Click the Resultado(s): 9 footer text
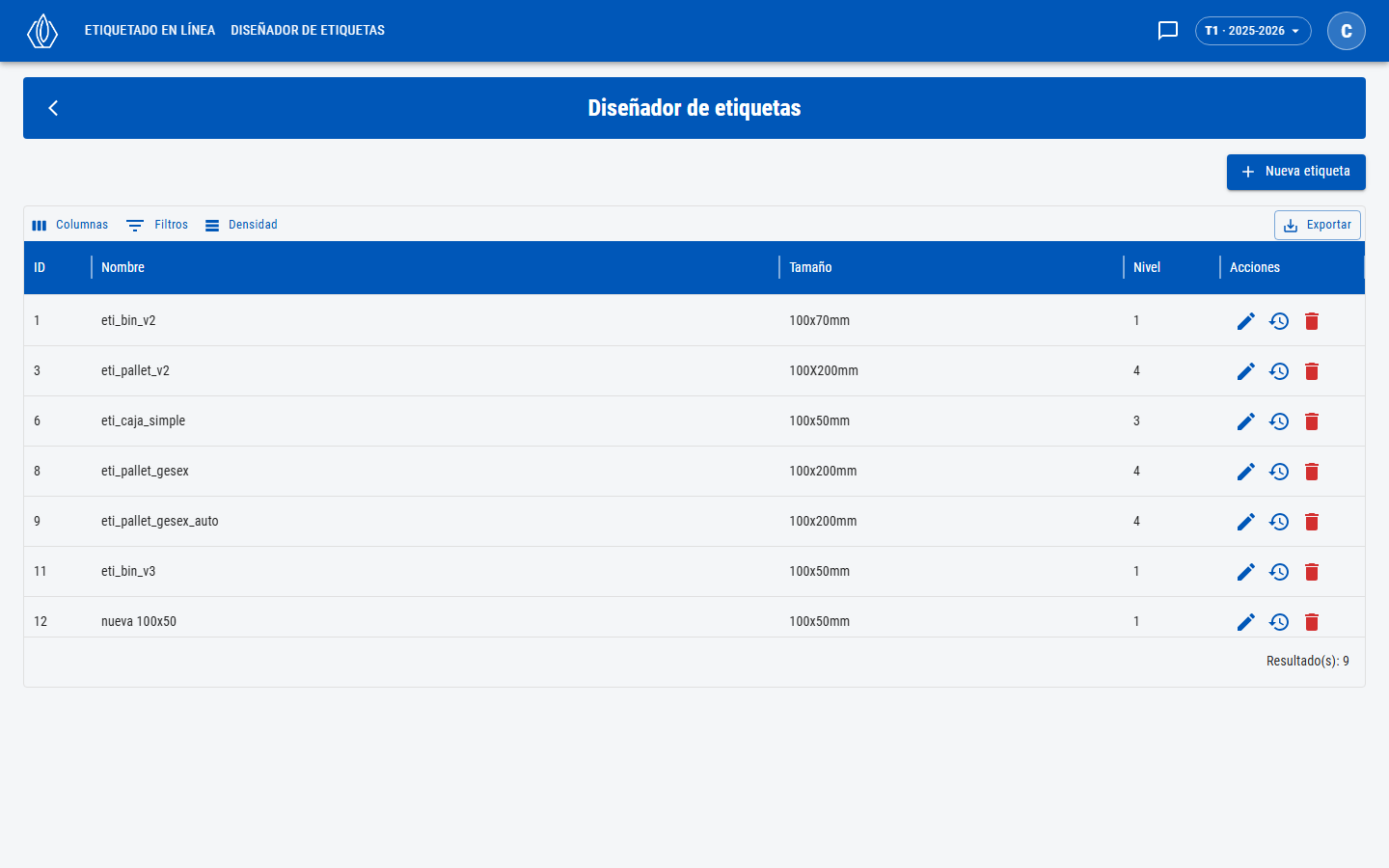Image resolution: width=1389 pixels, height=868 pixels. click(1308, 661)
